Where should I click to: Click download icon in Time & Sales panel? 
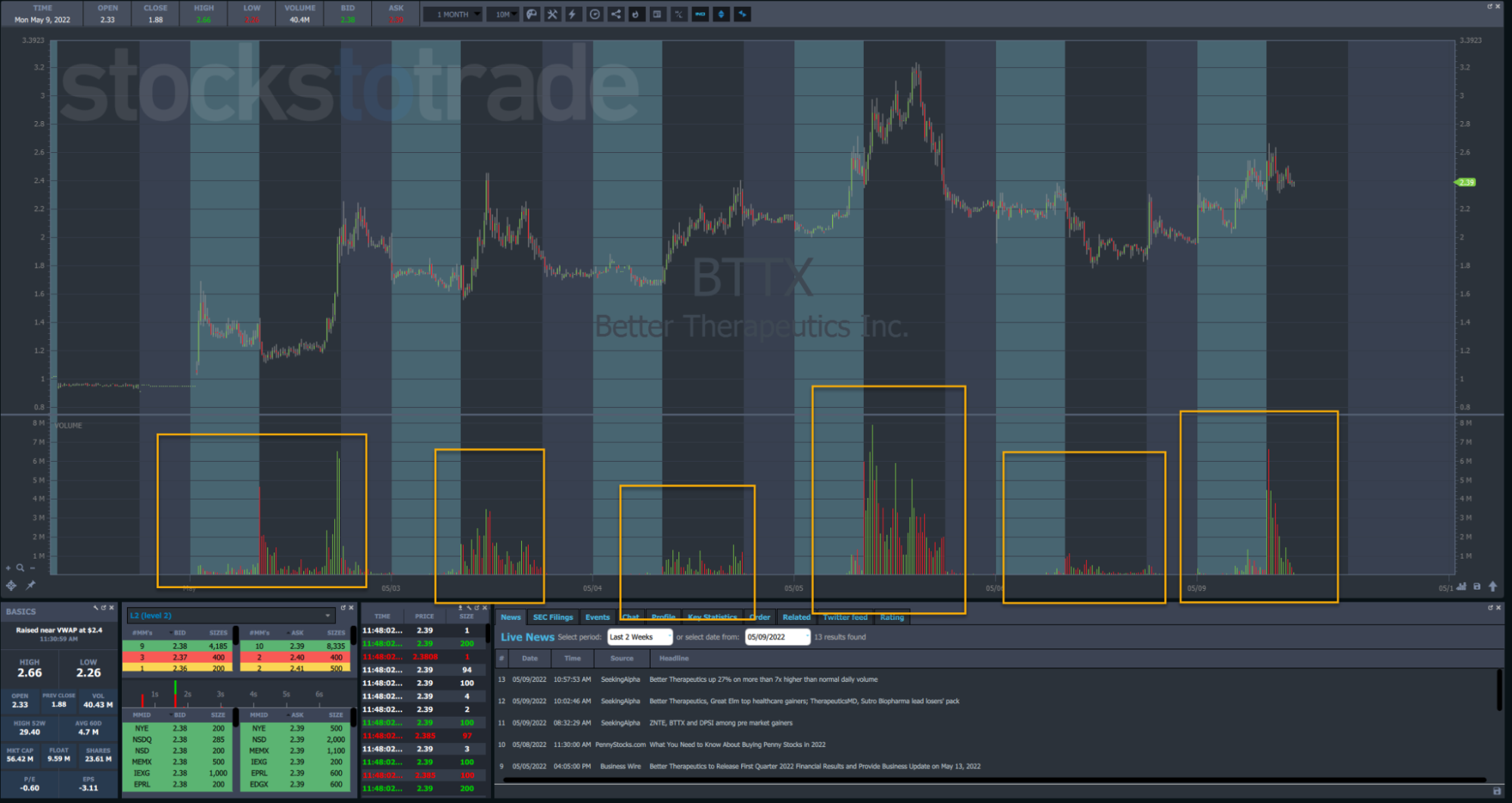click(x=460, y=608)
